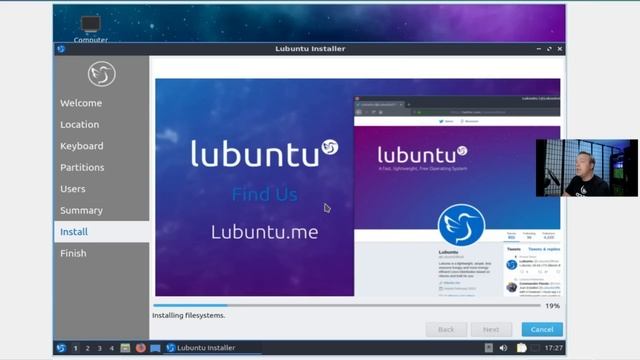
Task: Click the disabled Back button
Action: [x=446, y=329]
